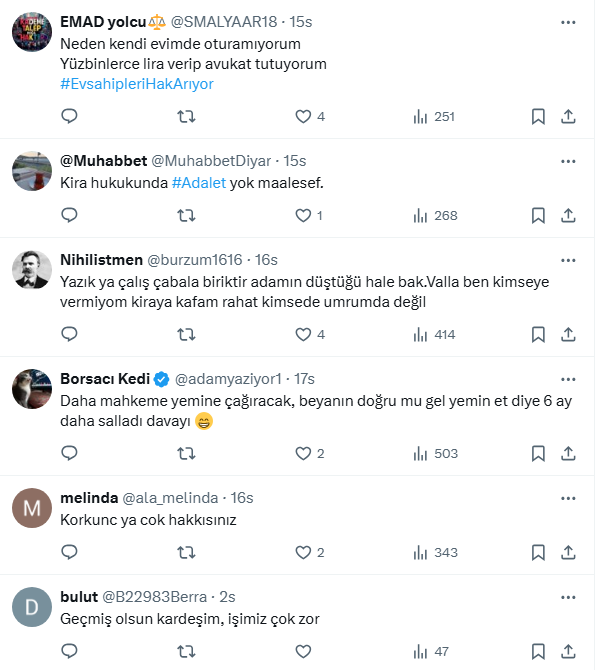Image resolution: width=606 pixels, height=670 pixels.
Task: Open more options menu on Nihilistmen's tweet
Action: pyautogui.click(x=568, y=259)
